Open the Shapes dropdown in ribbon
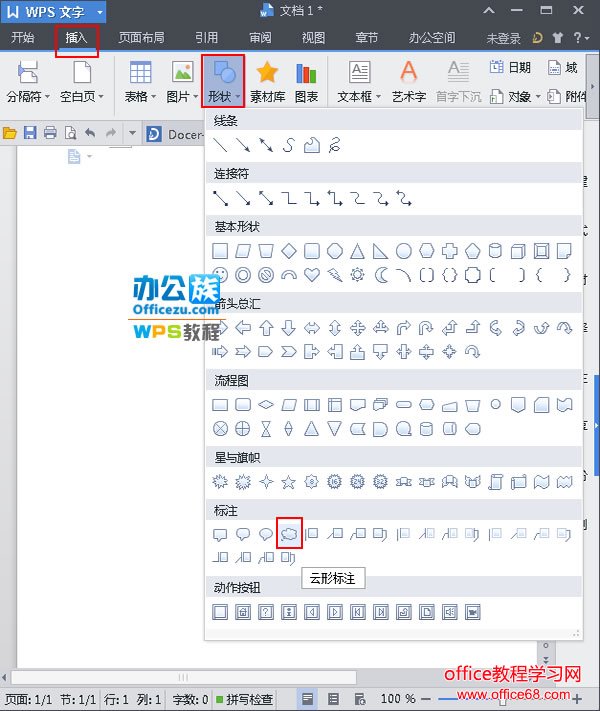 (223, 81)
